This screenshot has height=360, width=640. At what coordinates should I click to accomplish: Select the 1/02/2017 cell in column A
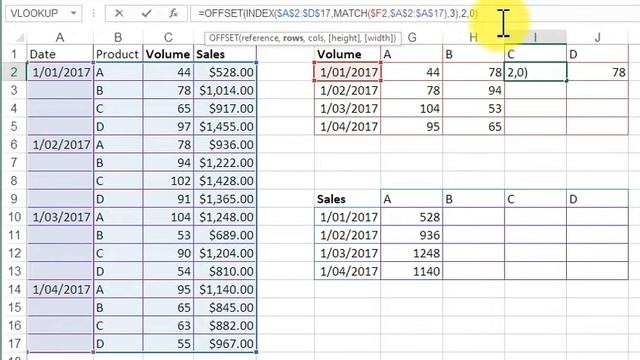tap(60, 144)
